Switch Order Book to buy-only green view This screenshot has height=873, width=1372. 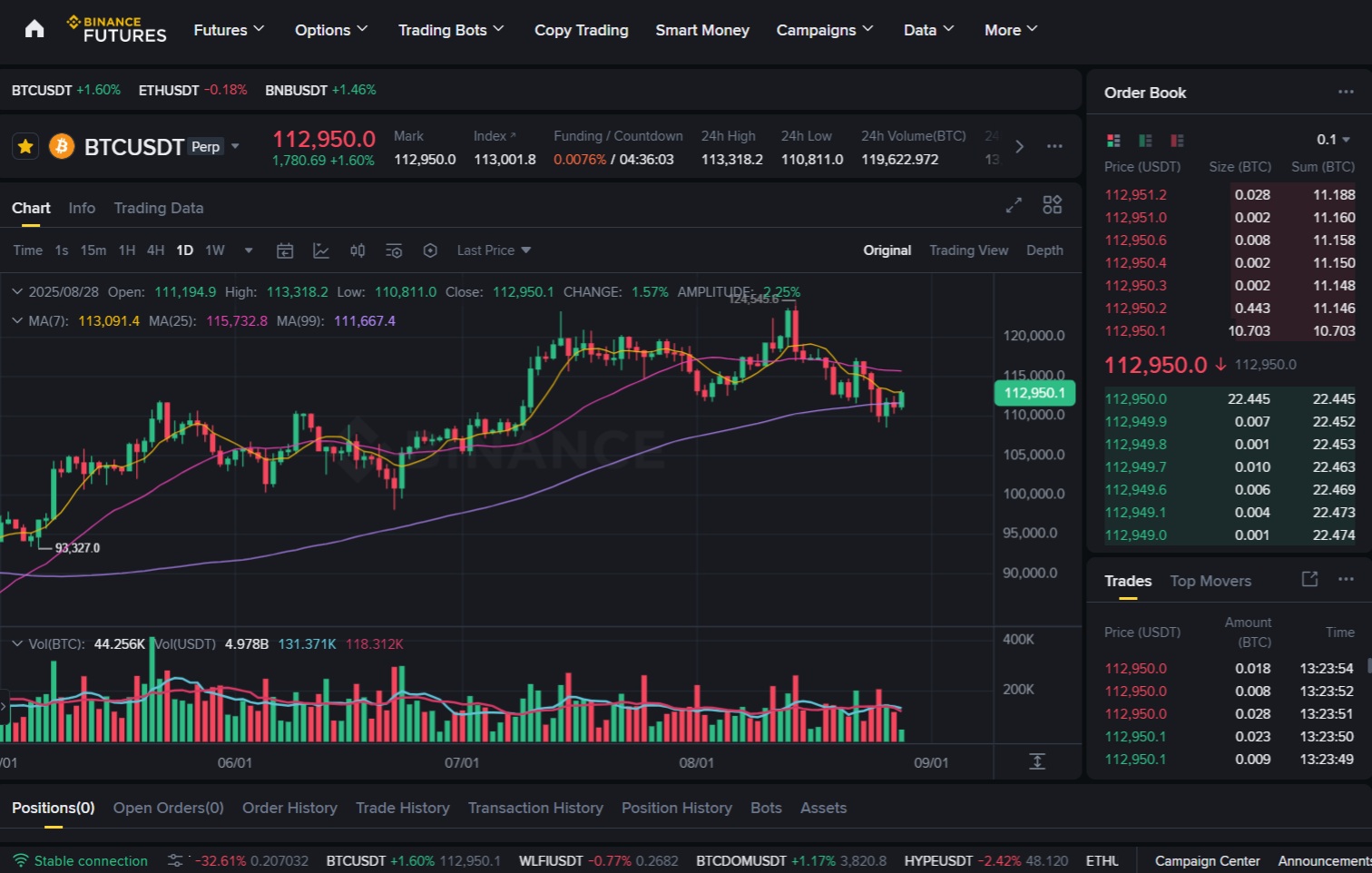[x=1144, y=141]
